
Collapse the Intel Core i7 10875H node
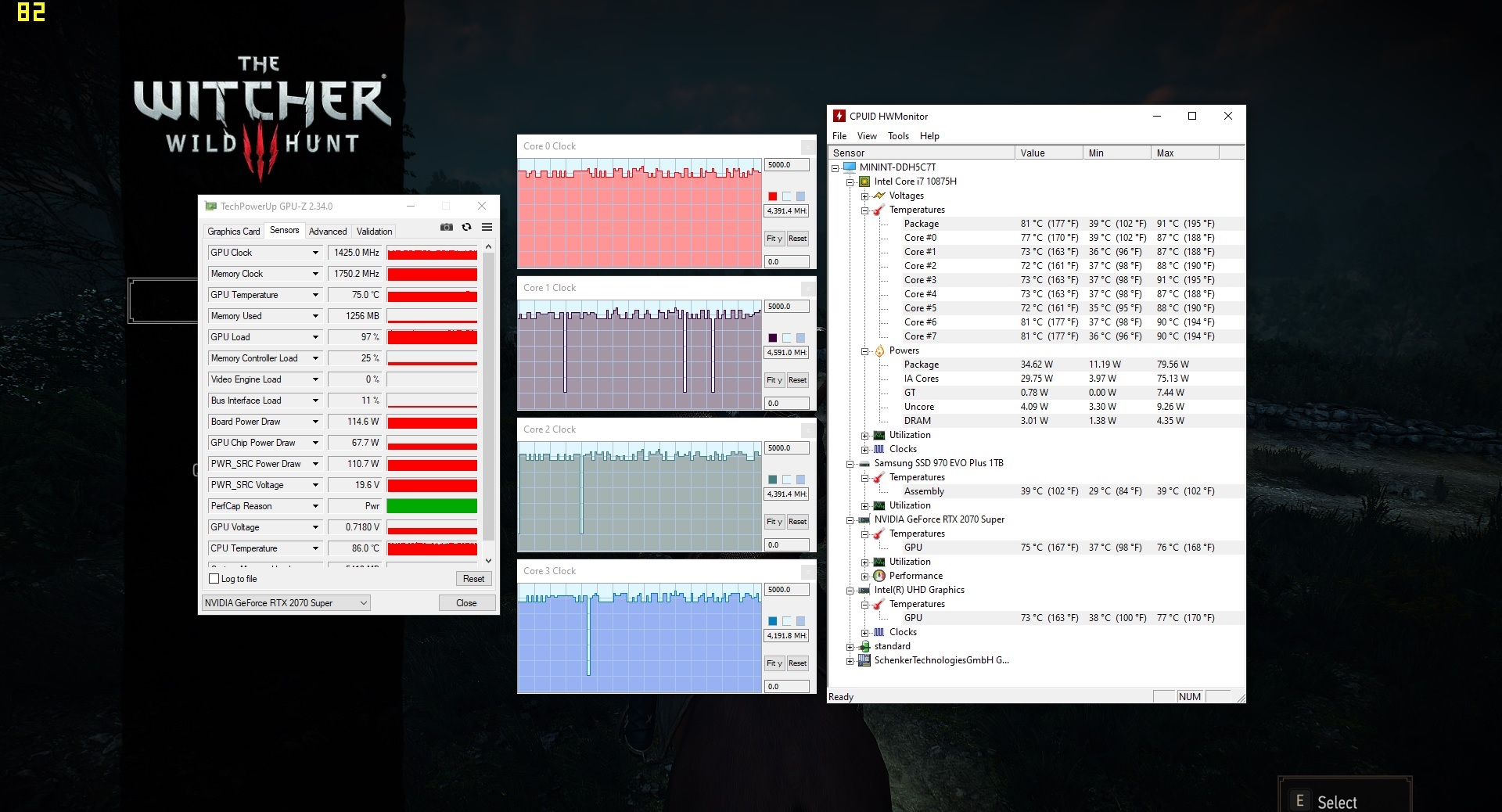[x=850, y=182]
